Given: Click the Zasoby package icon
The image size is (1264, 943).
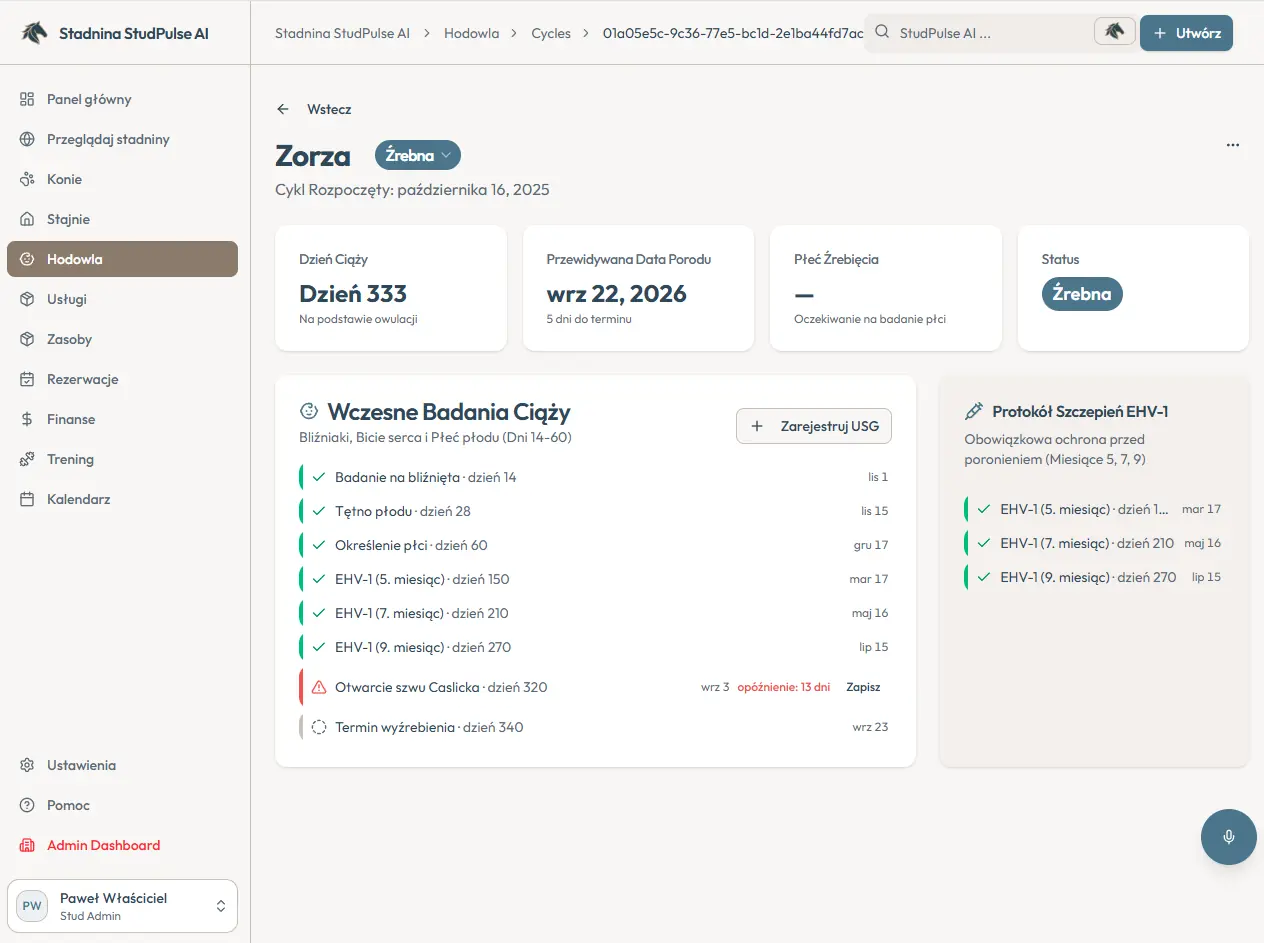Looking at the screenshot, I should pos(27,339).
